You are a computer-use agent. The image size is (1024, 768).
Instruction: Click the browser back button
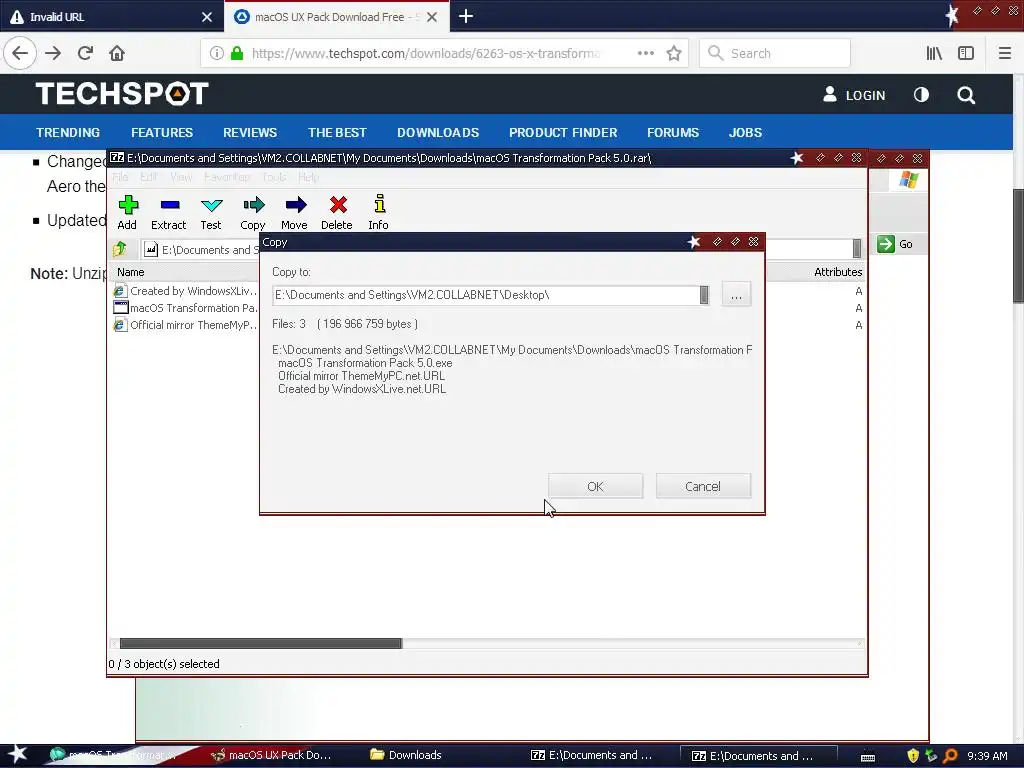tap(20, 53)
